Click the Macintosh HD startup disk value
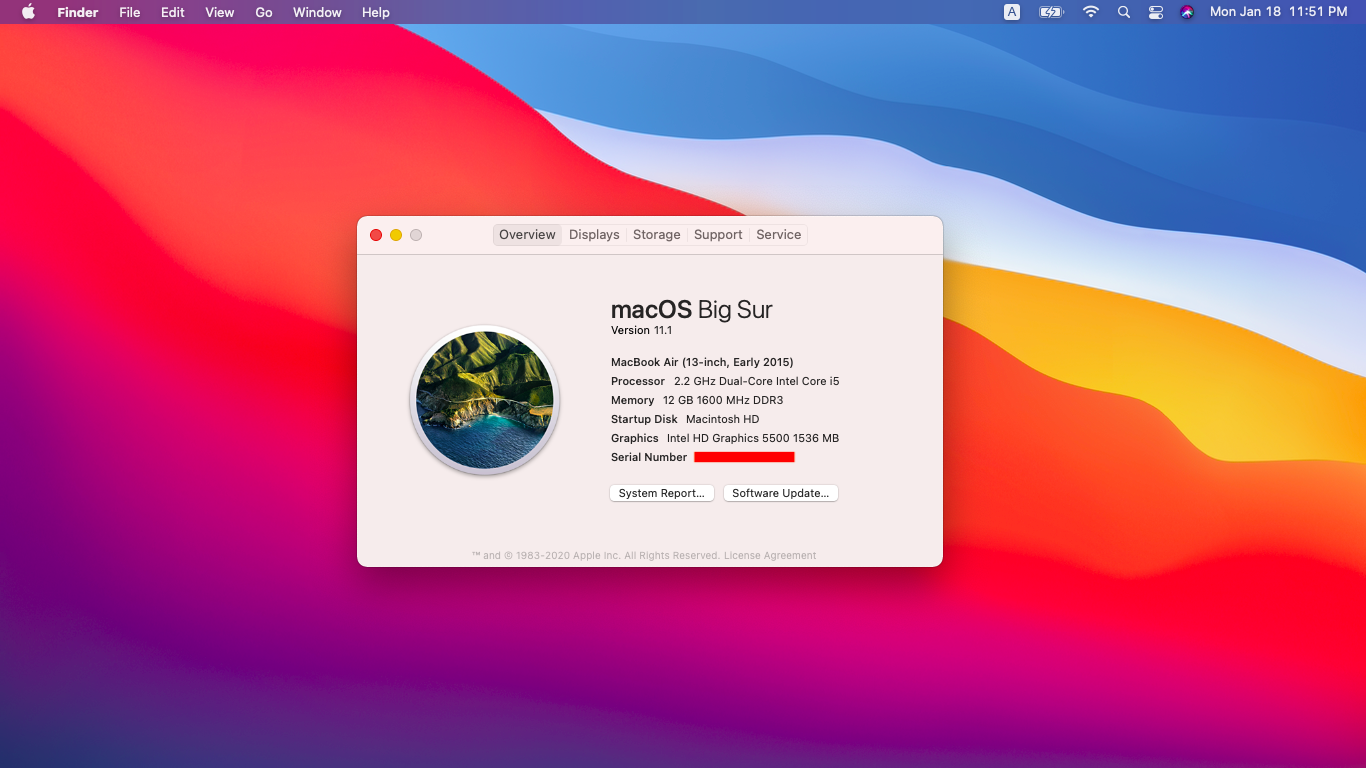Image resolution: width=1366 pixels, height=768 pixels. (x=722, y=419)
